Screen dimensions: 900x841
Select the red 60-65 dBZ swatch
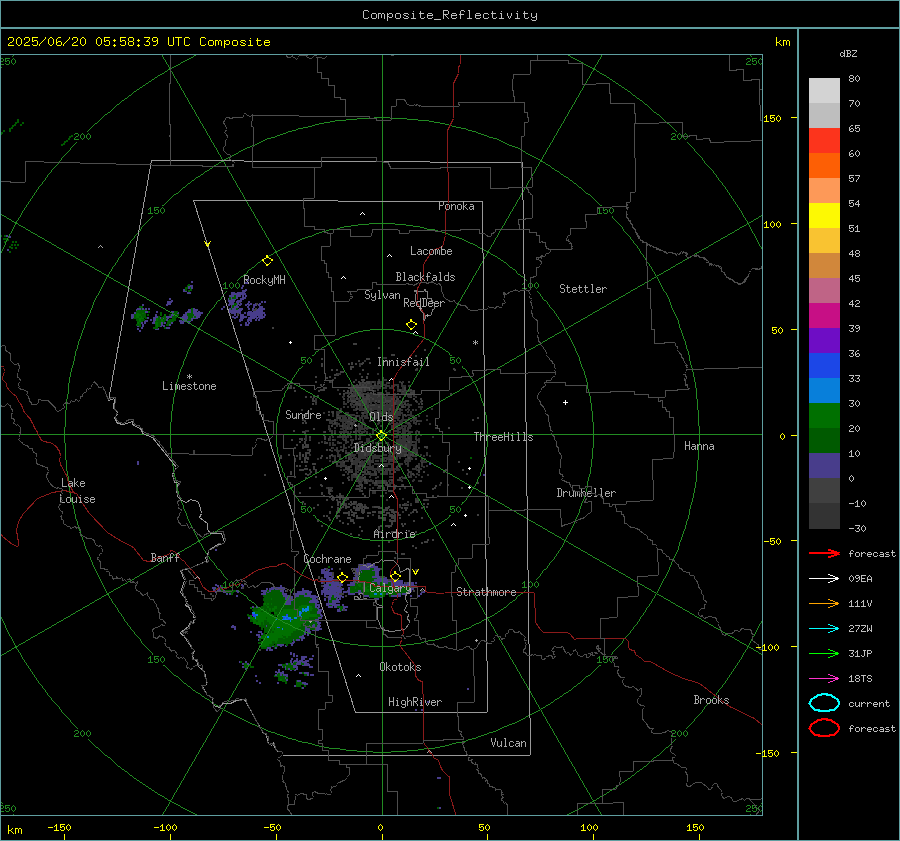(x=824, y=141)
